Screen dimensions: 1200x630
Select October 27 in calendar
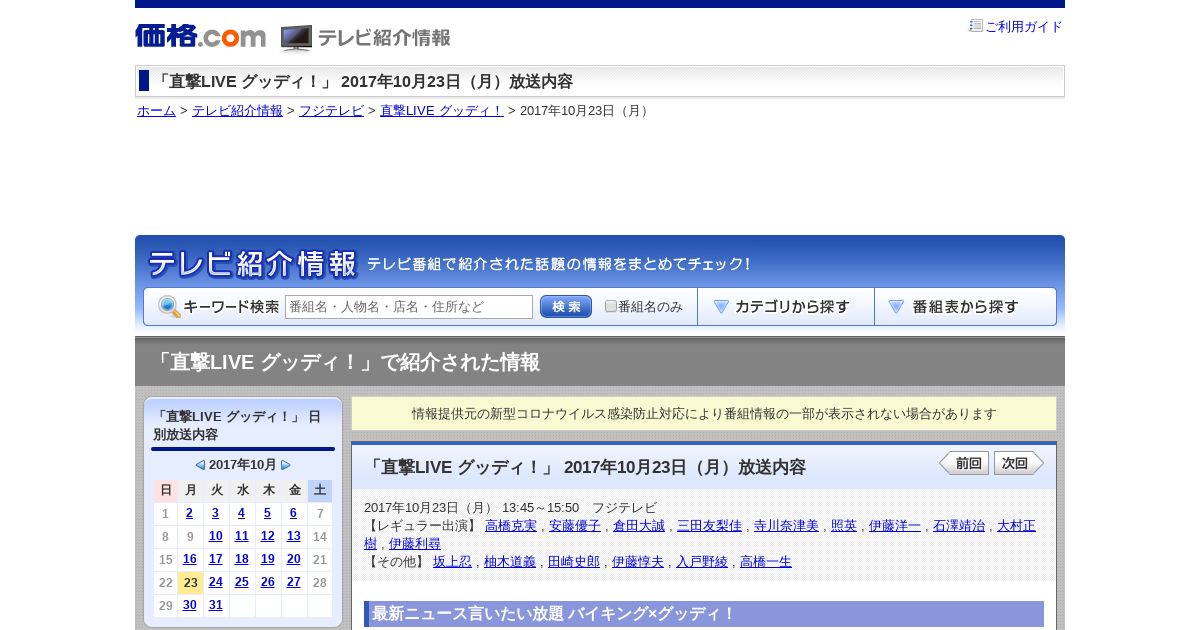pyautogui.click(x=293, y=582)
